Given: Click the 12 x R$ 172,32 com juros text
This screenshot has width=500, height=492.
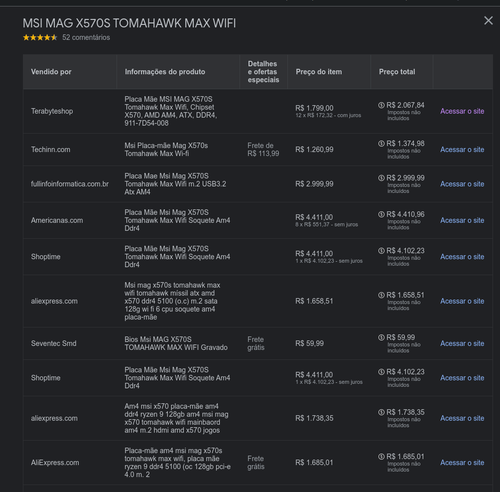Looking at the screenshot, I should tap(328, 115).
